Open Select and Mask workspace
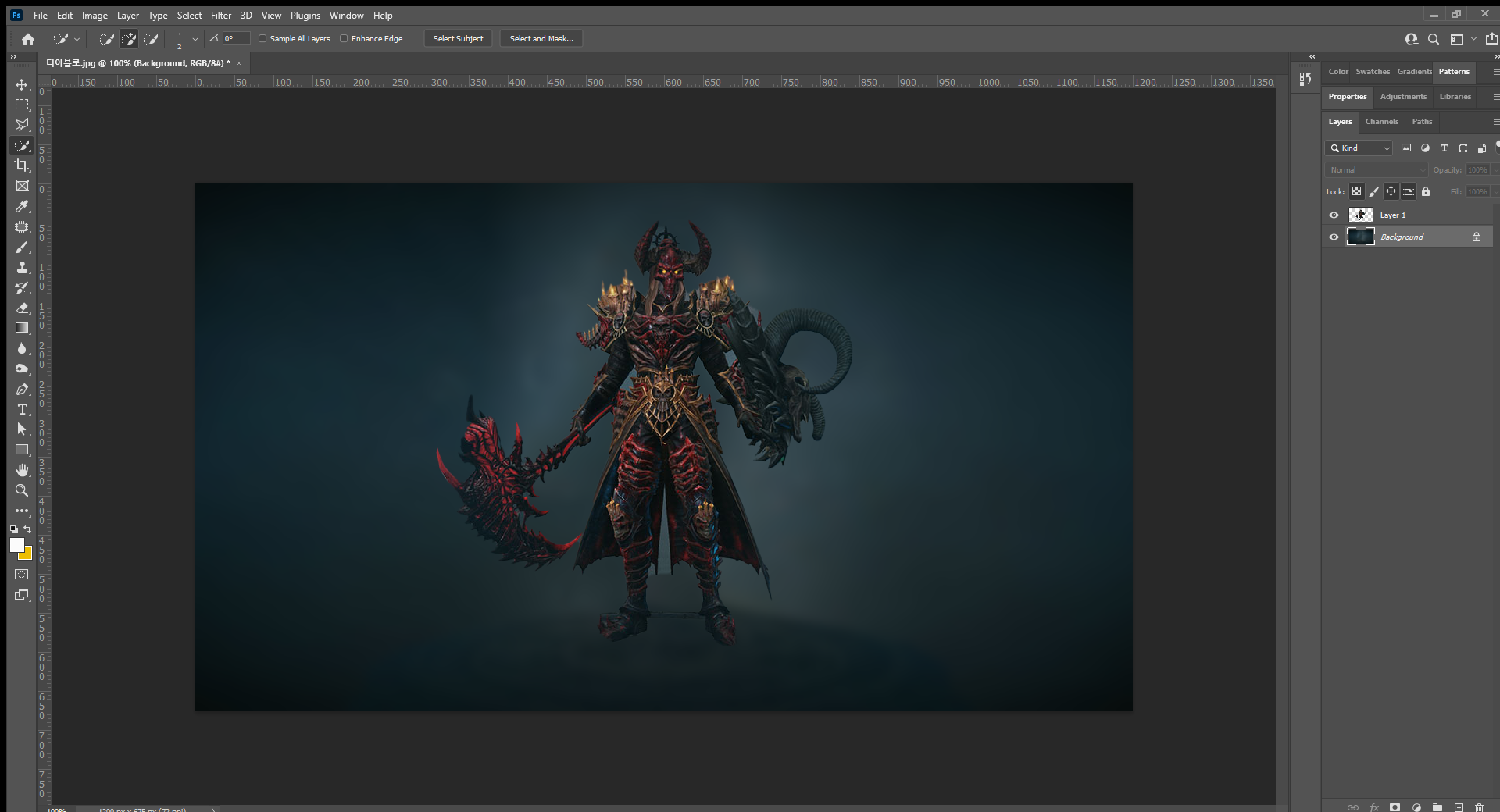1500x812 pixels. [x=541, y=38]
